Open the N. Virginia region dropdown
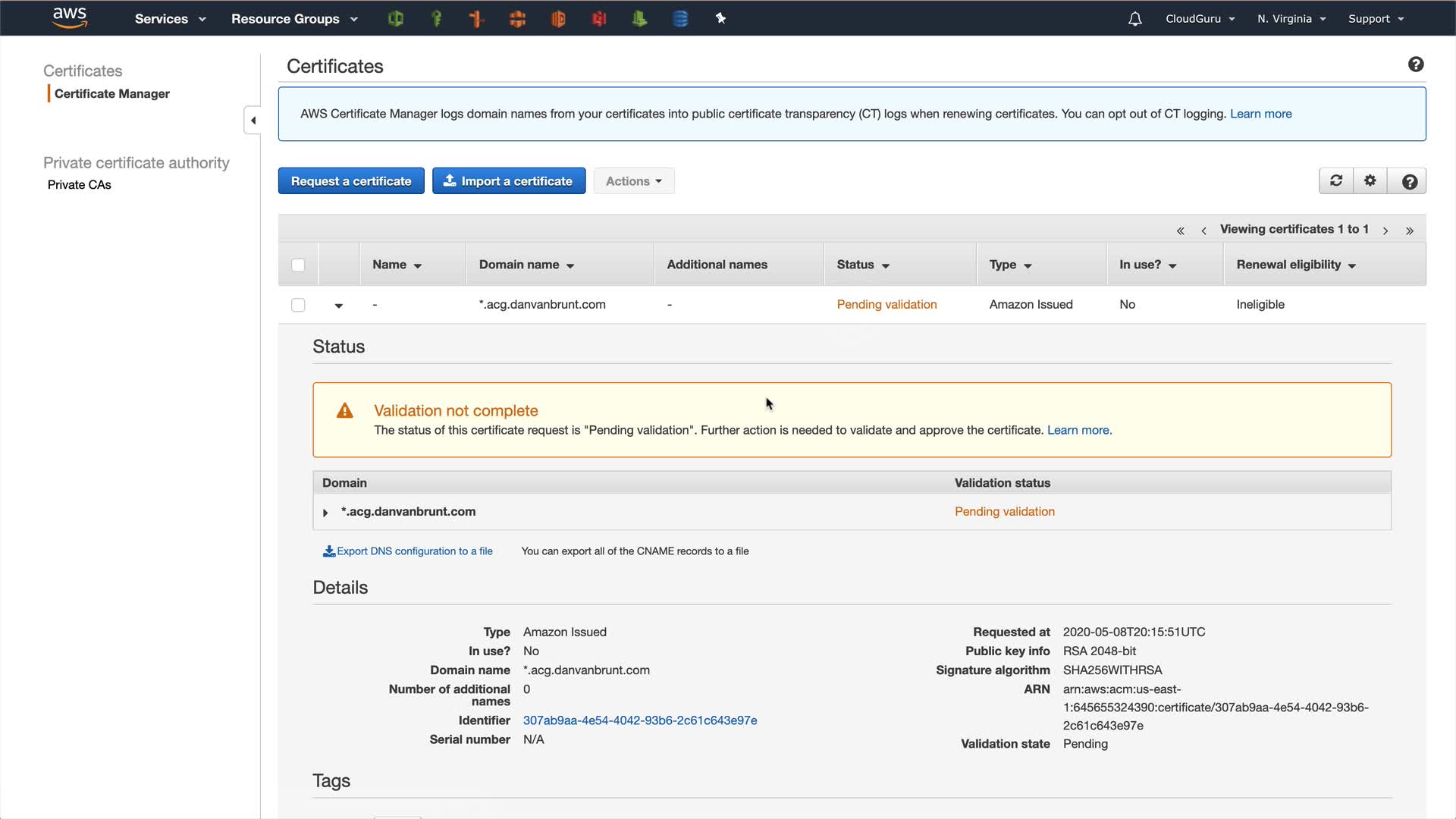Image resolution: width=1456 pixels, height=819 pixels. [x=1291, y=19]
